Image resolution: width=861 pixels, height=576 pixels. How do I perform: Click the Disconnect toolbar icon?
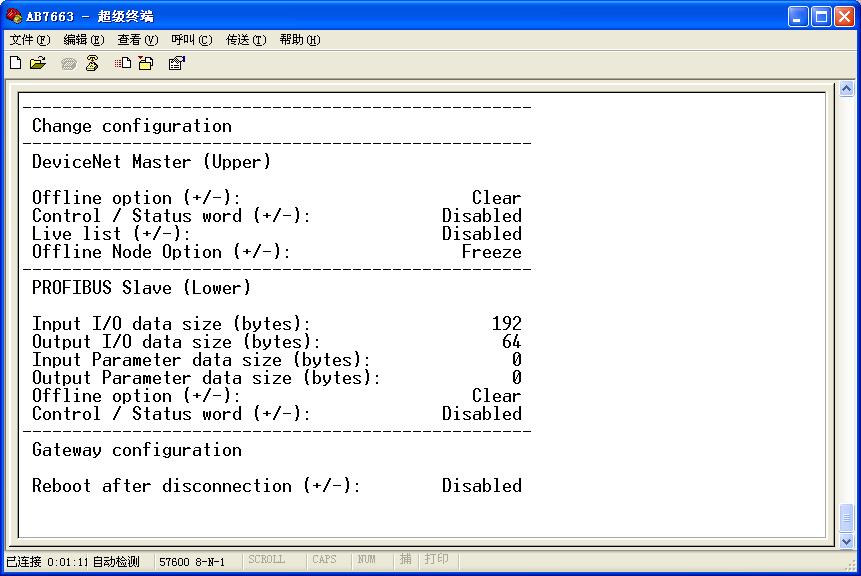(x=92, y=63)
